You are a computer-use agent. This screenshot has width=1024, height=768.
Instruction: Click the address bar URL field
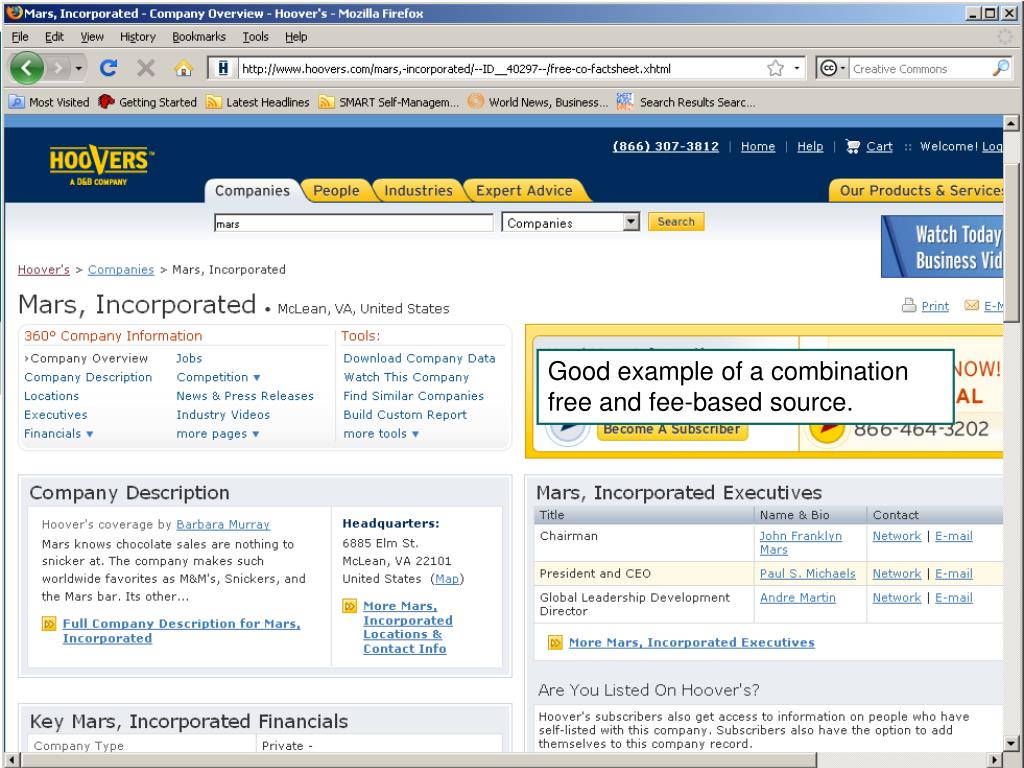(x=500, y=69)
